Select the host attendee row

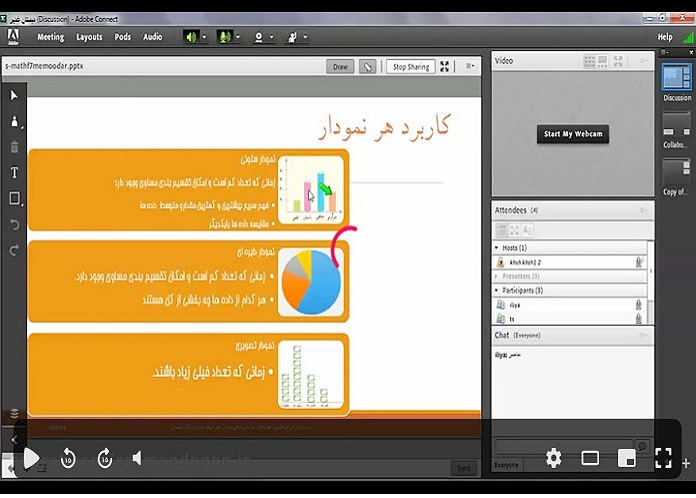click(x=569, y=262)
